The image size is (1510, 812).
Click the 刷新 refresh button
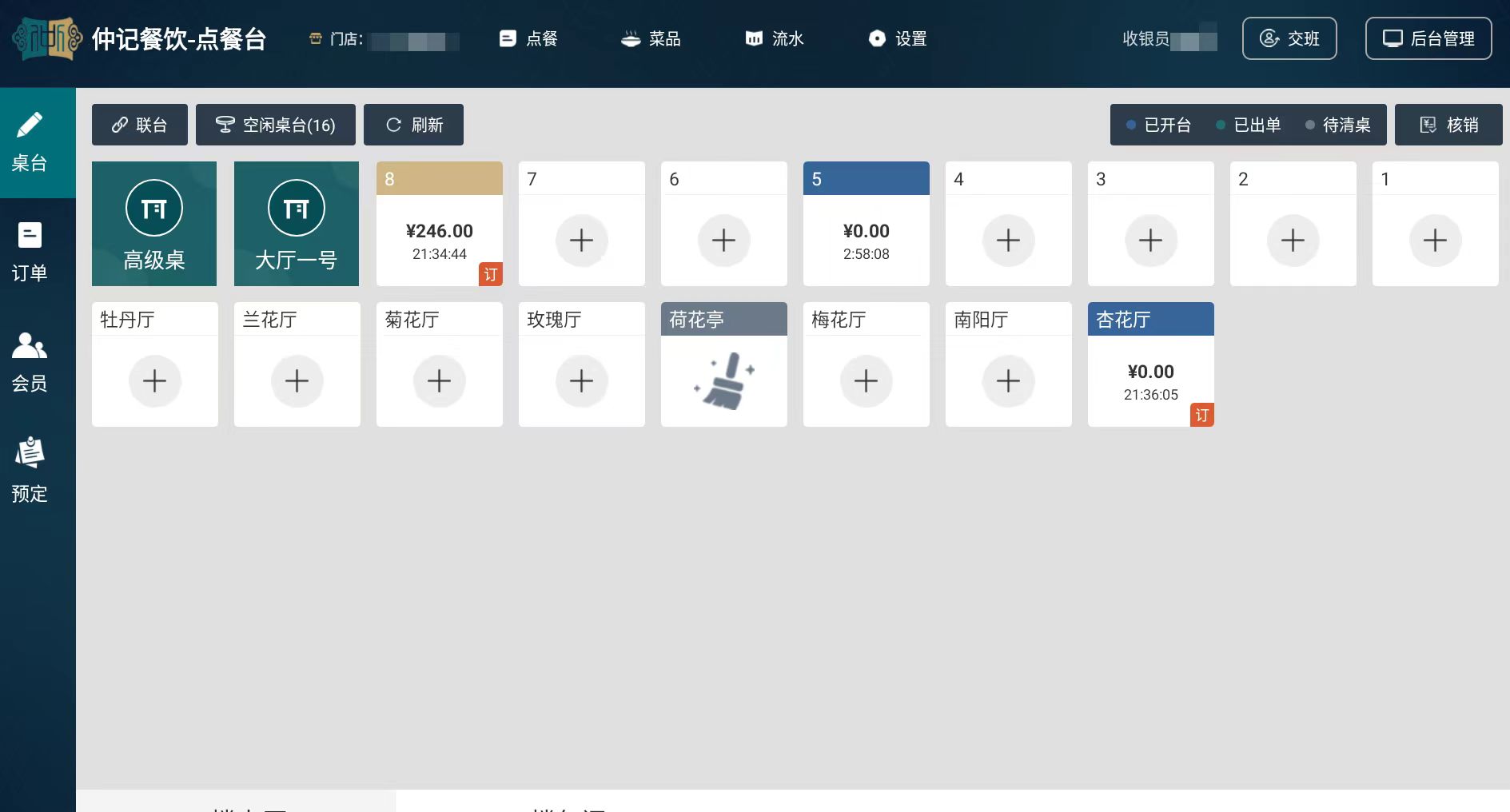point(413,125)
